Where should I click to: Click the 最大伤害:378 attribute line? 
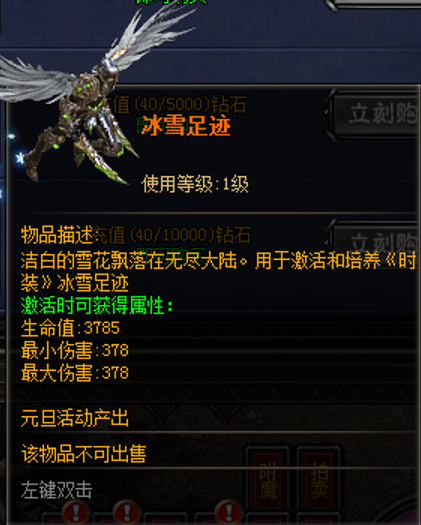click(x=75, y=373)
